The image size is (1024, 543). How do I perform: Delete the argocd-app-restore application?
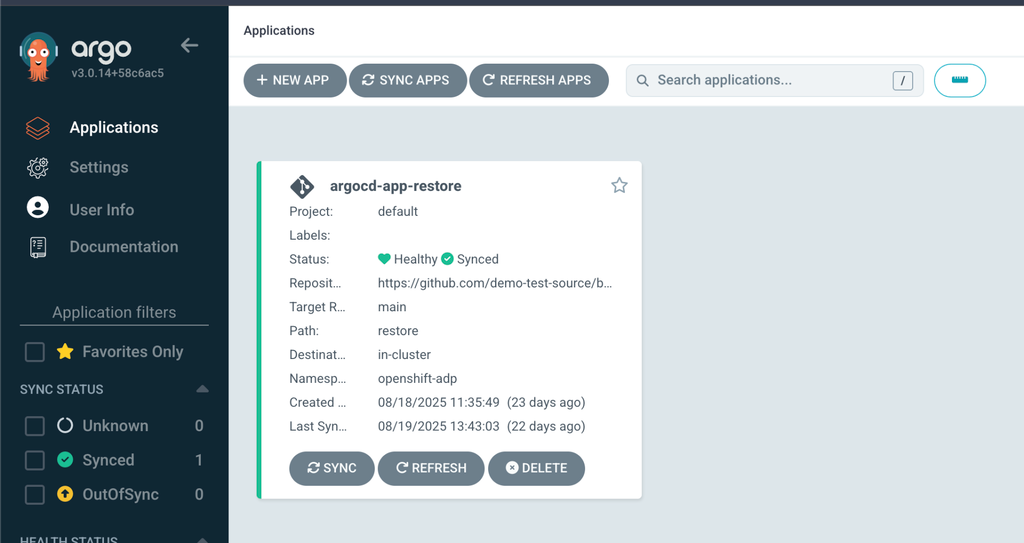tap(536, 468)
